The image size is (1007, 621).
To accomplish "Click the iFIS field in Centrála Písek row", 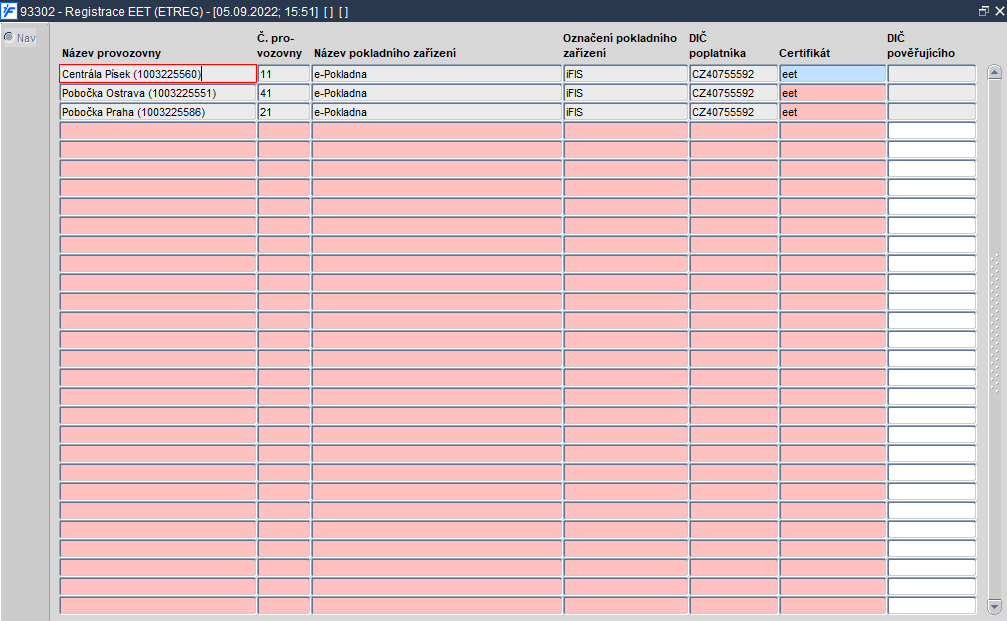I will [x=626, y=74].
